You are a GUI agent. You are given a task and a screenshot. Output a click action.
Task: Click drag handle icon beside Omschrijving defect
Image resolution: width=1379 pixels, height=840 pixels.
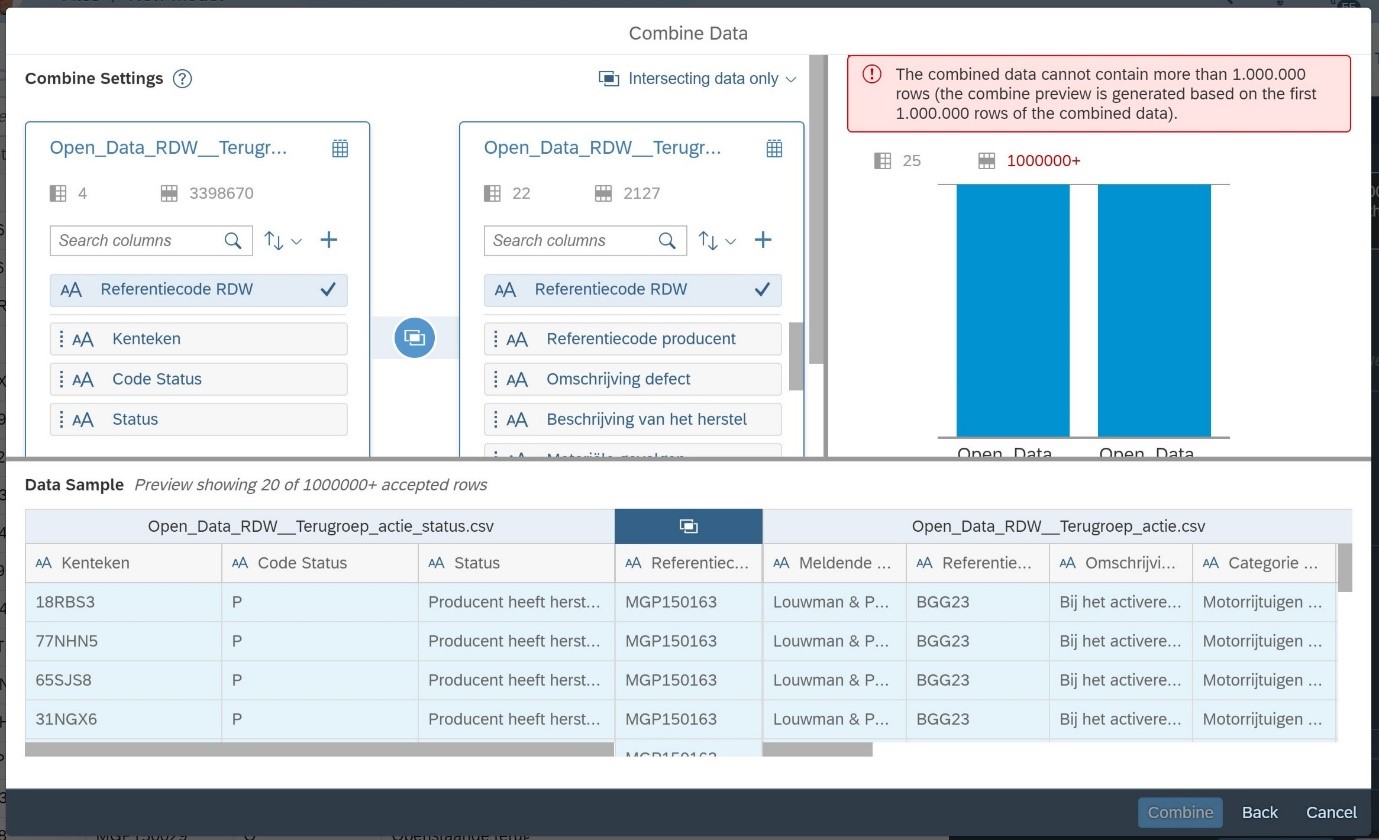click(496, 379)
